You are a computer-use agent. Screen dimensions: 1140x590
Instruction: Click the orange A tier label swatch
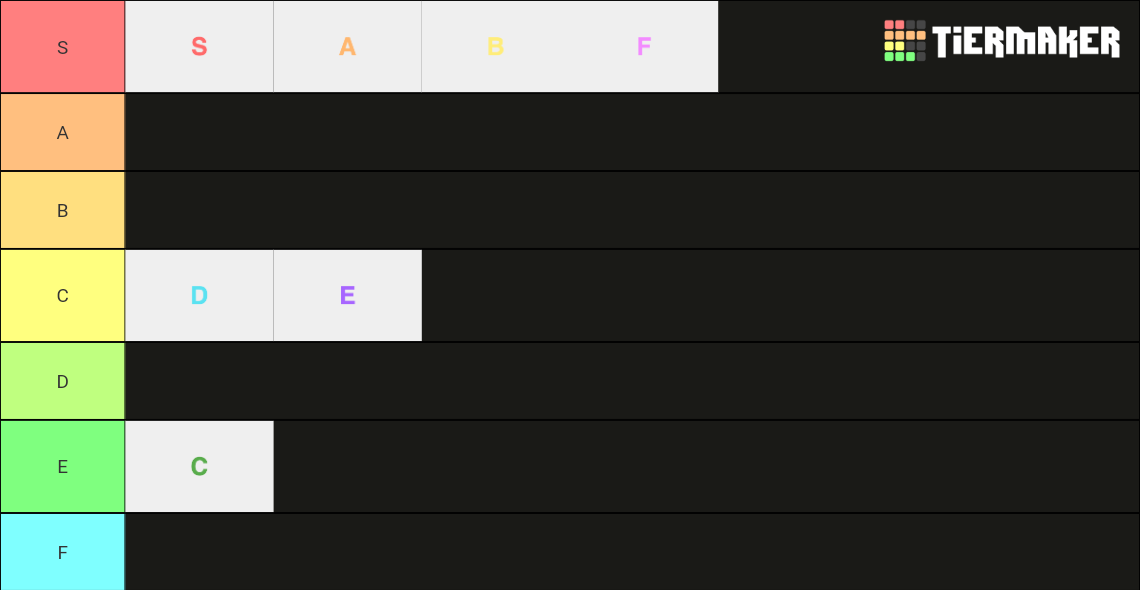pyautogui.click(x=62, y=132)
